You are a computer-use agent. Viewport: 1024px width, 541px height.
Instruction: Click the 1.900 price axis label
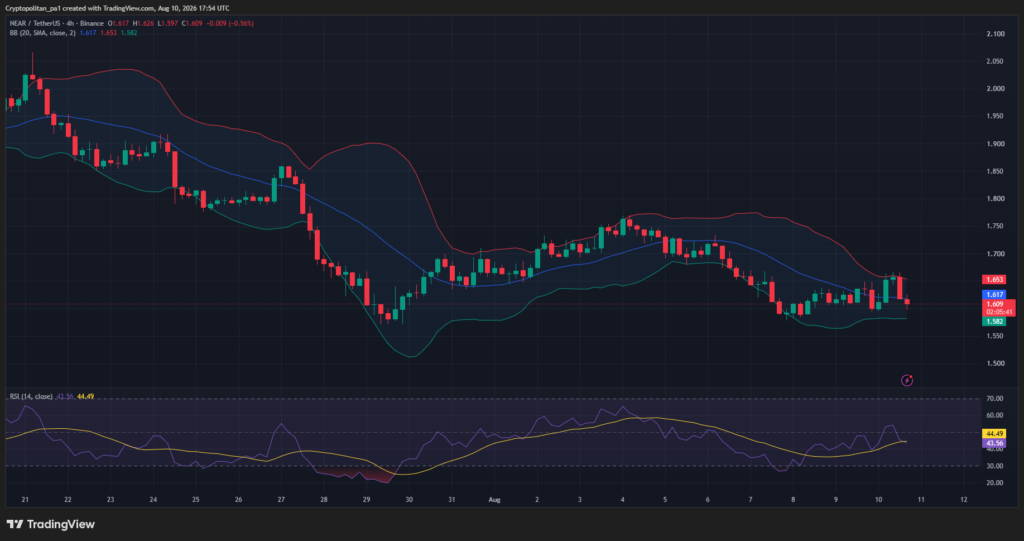[995, 144]
